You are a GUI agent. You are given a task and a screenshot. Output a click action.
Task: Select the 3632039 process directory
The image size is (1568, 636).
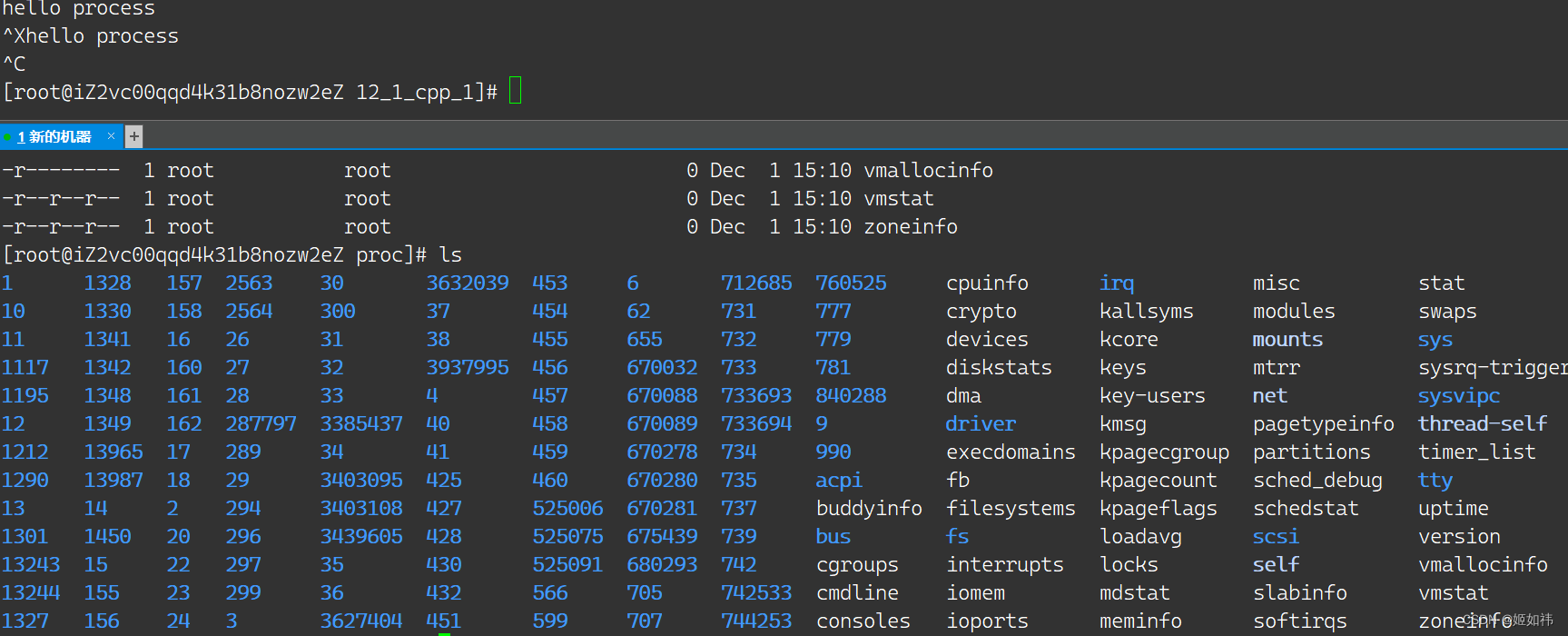click(468, 283)
